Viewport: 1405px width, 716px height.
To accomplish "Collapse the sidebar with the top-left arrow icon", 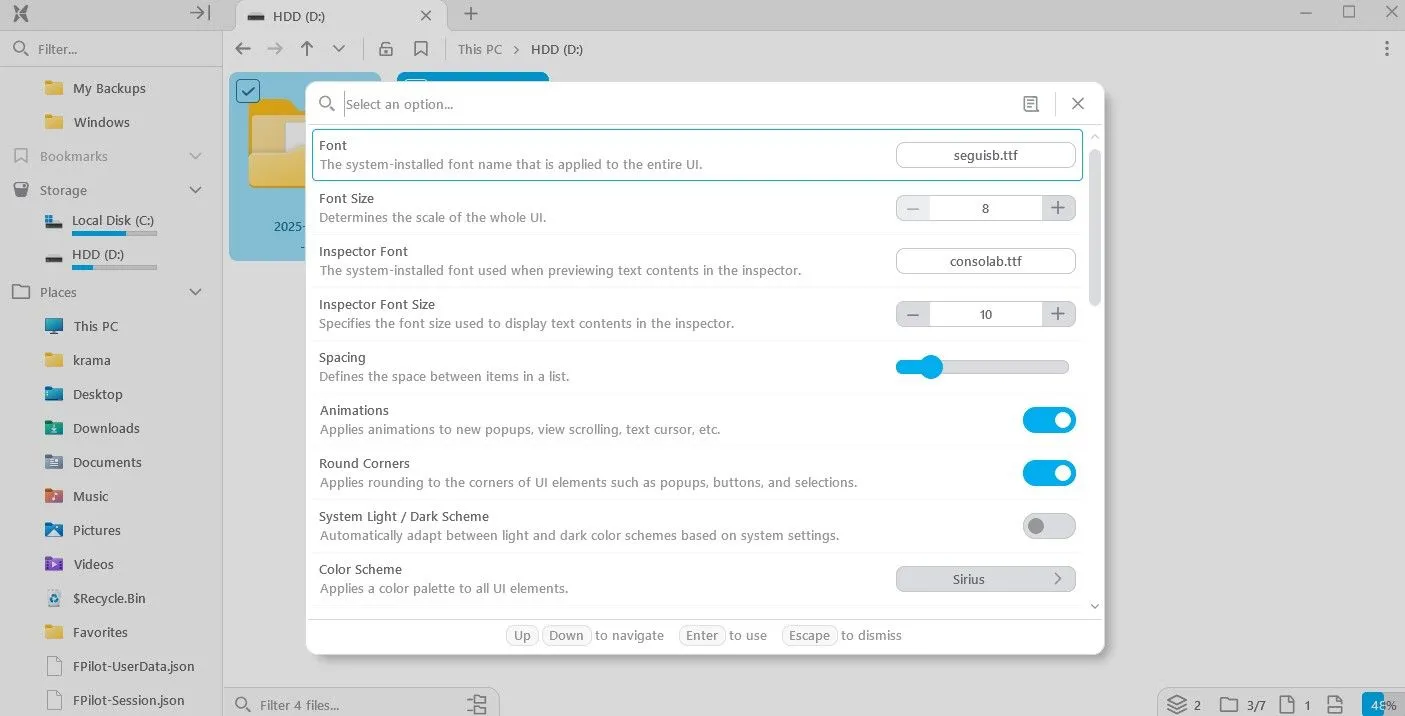I will [x=200, y=13].
